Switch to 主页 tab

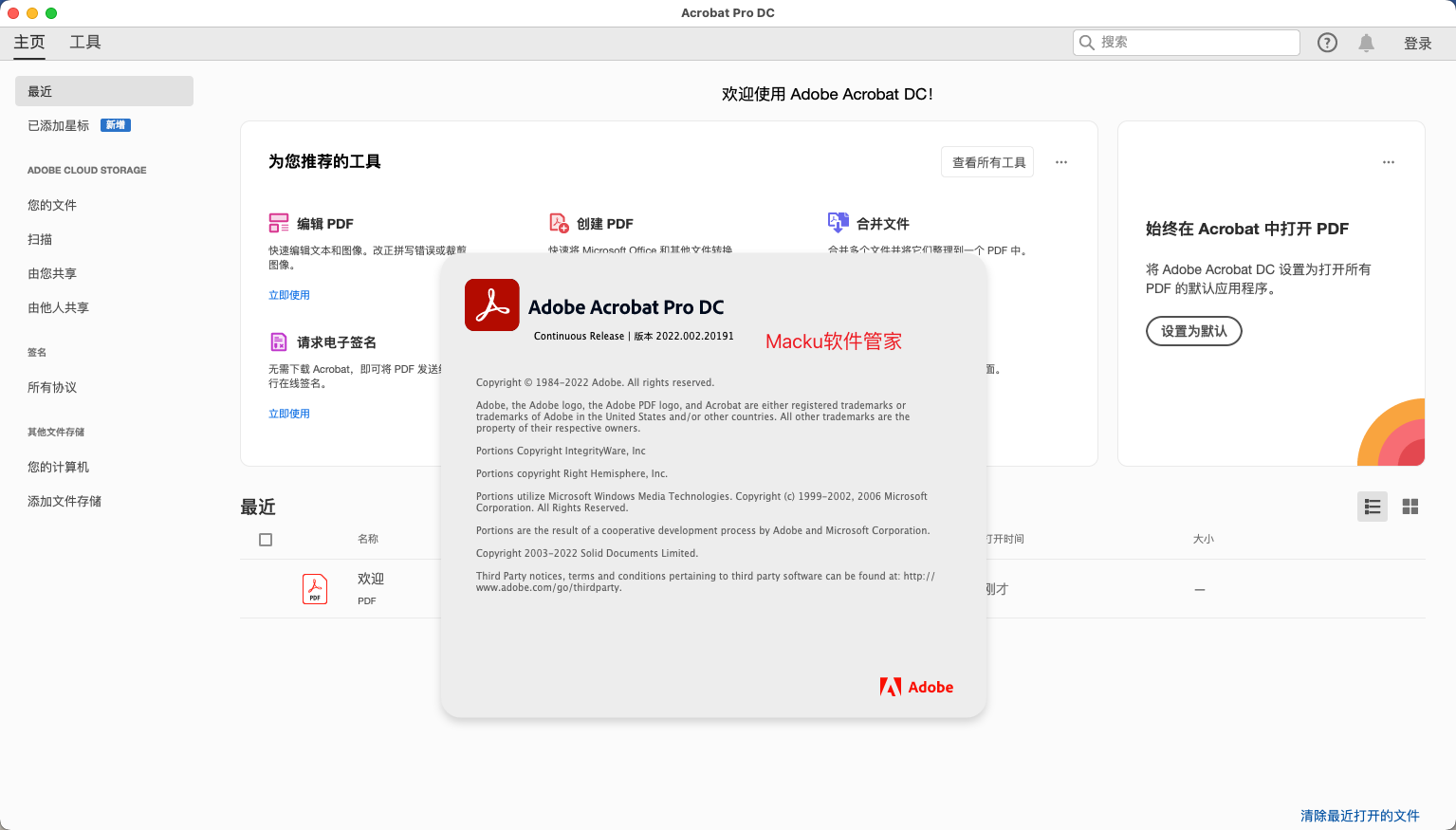point(29,42)
